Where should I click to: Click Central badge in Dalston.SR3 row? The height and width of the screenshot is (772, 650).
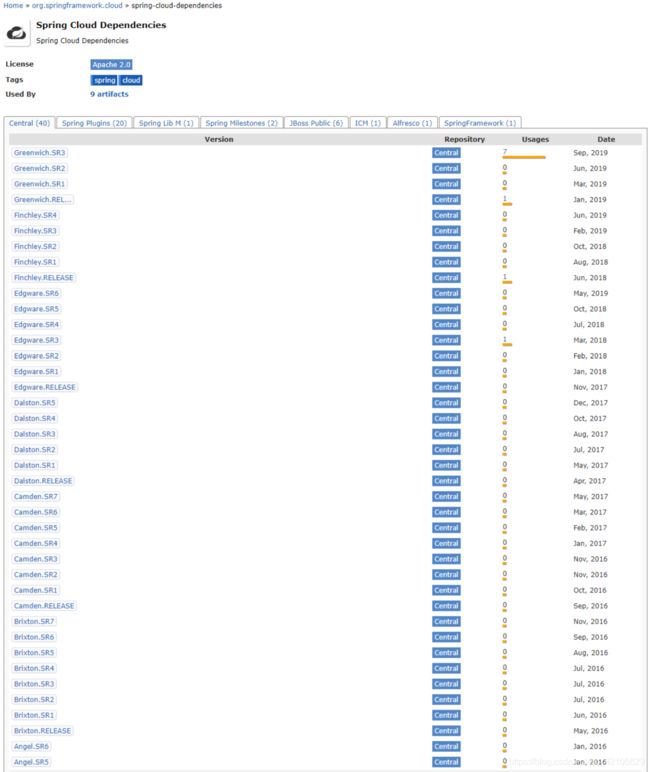(x=446, y=434)
